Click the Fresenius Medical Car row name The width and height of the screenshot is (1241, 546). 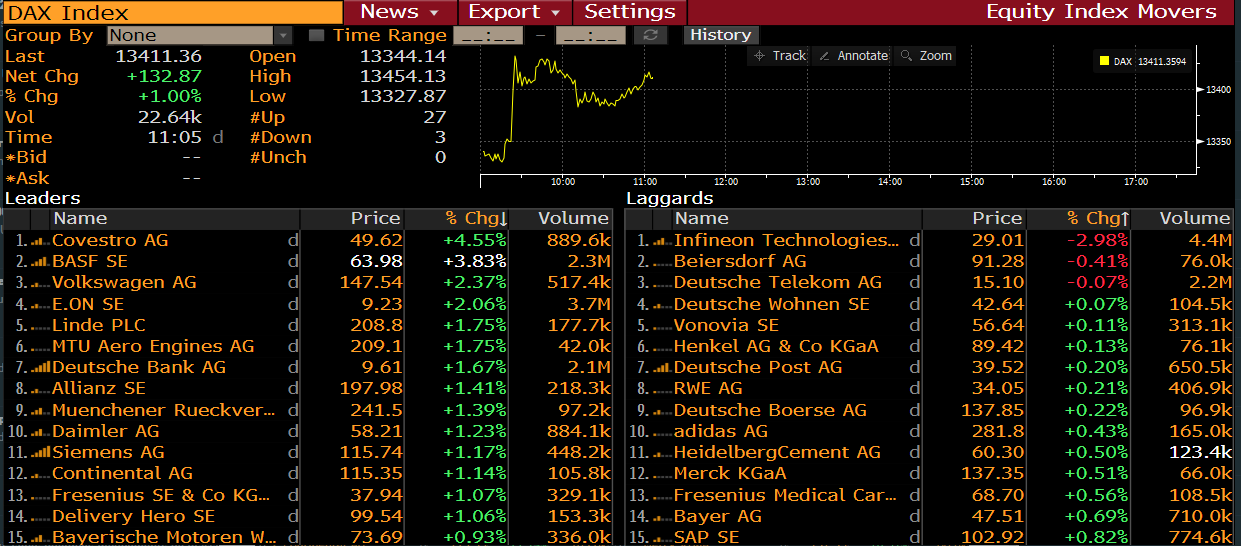pos(786,496)
